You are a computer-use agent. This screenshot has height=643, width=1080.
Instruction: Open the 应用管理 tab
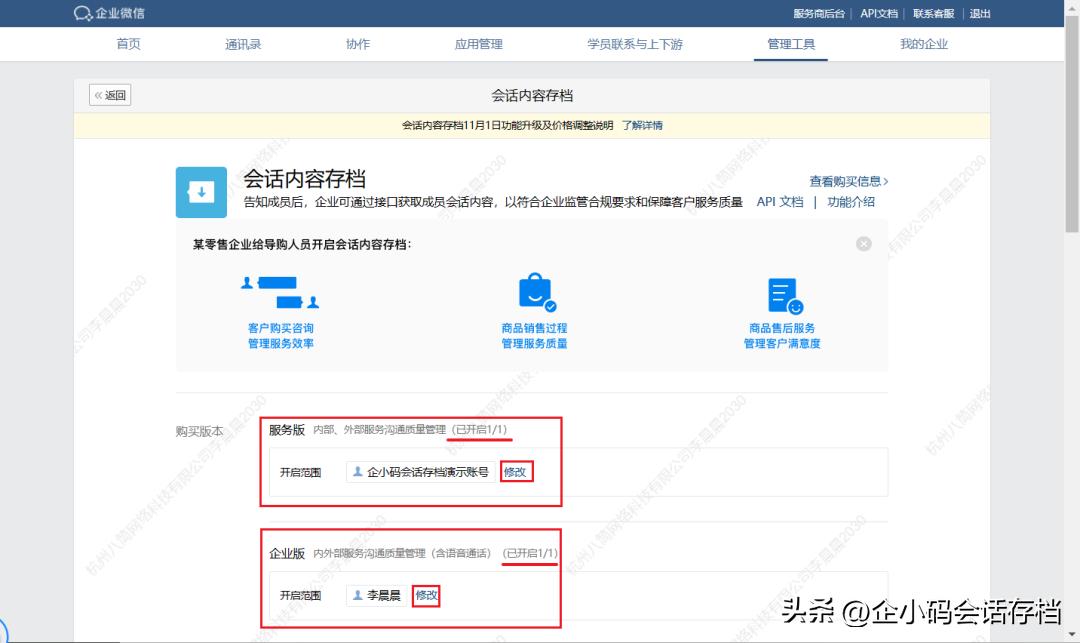point(478,44)
